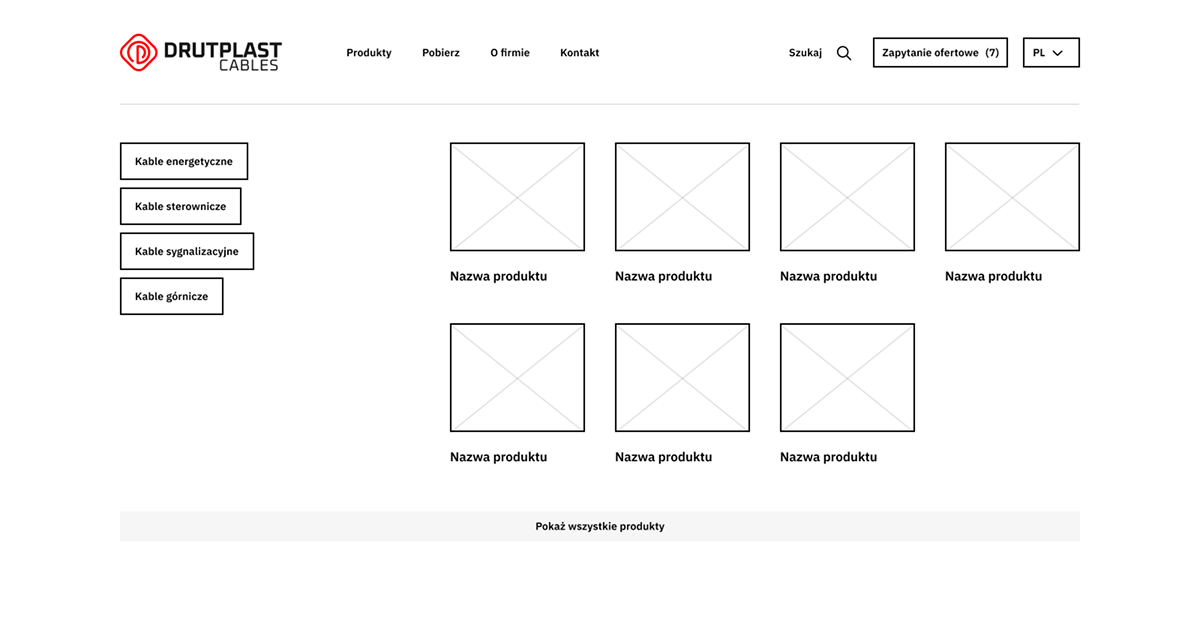Click Nazwa produktu under third top-row image

coord(829,276)
